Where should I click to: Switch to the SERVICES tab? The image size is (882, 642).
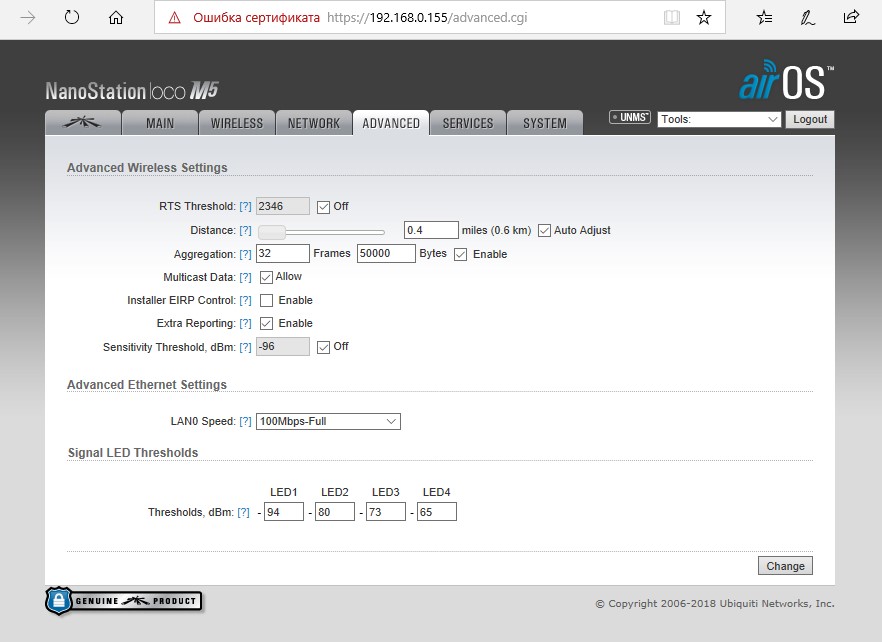tap(468, 123)
